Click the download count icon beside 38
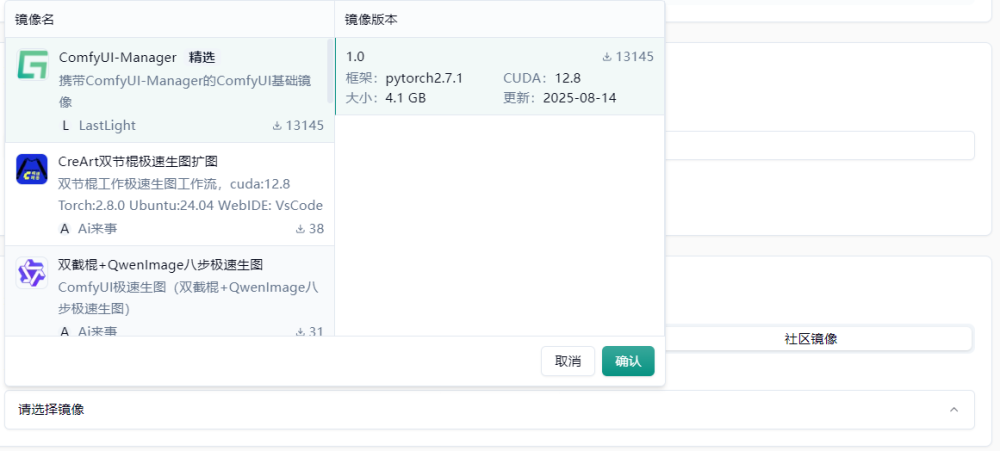 pos(300,229)
